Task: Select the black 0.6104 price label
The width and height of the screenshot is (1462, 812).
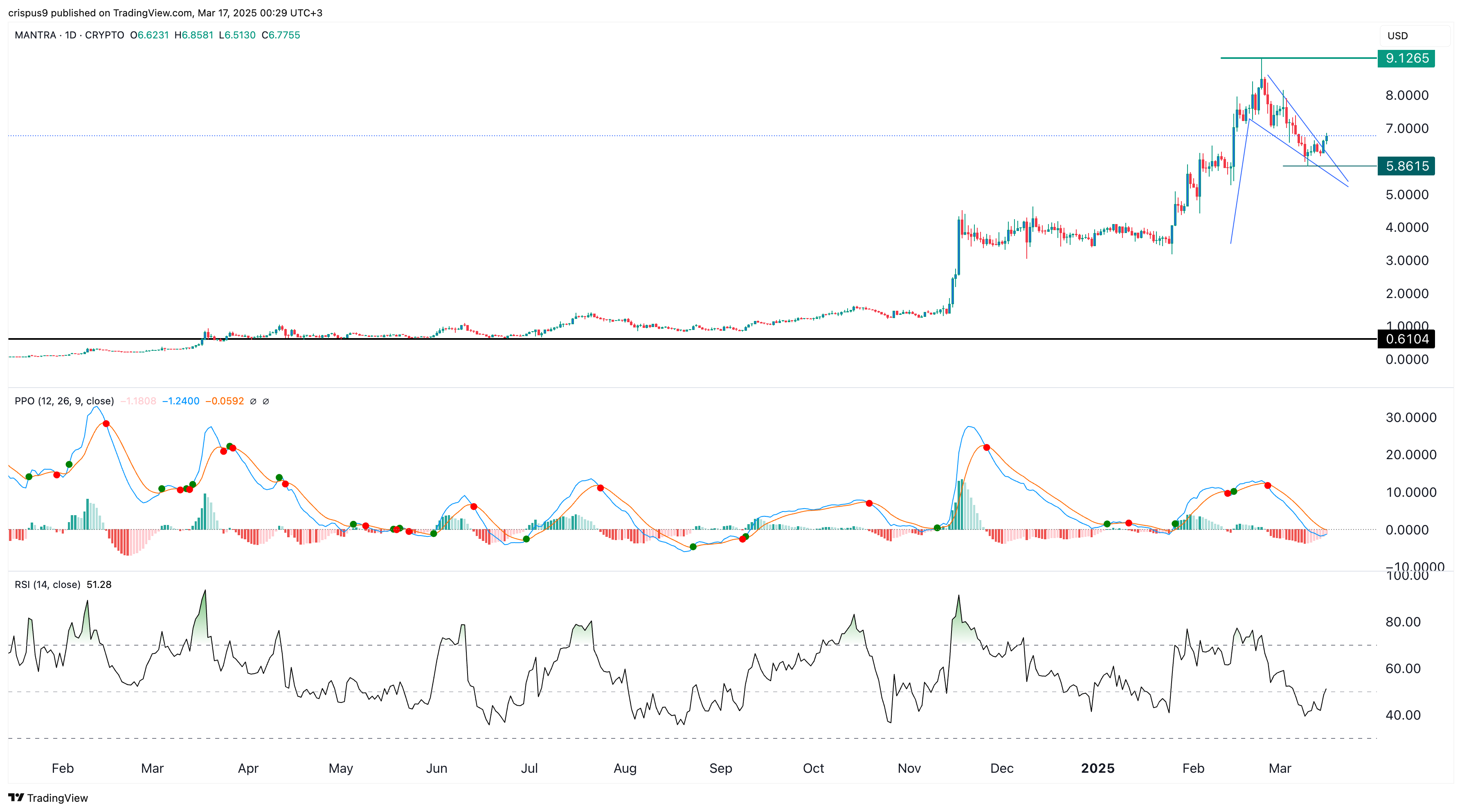Action: coord(1406,339)
